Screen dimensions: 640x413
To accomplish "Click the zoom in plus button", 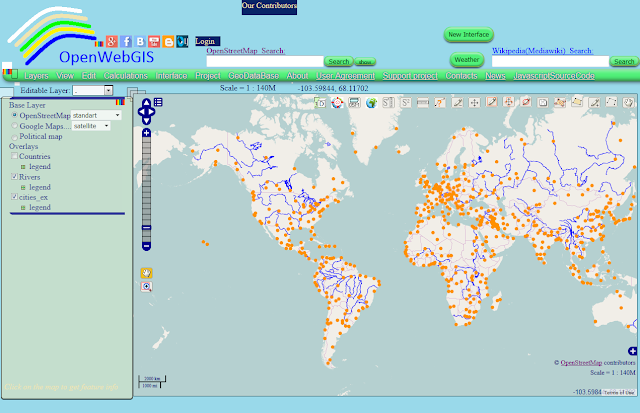I will (x=146, y=133).
